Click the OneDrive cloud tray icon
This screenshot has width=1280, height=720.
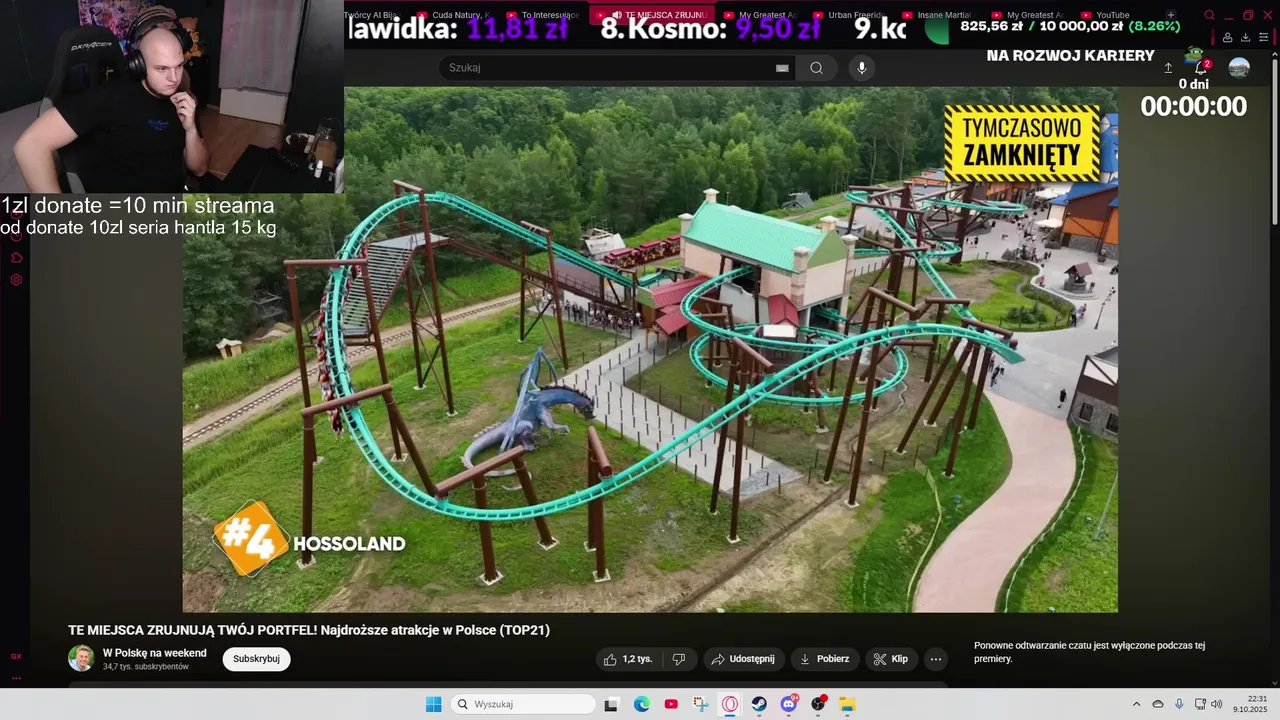pyautogui.click(x=1158, y=704)
